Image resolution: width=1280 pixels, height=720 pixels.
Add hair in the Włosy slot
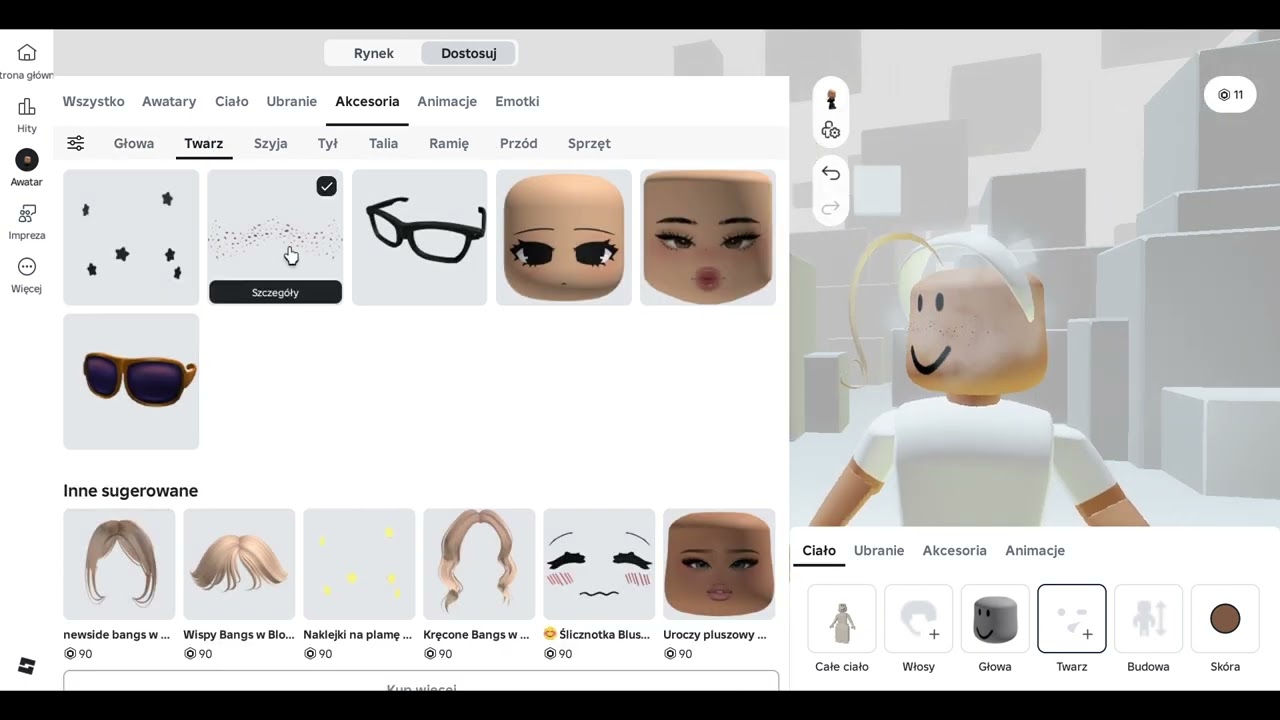click(918, 619)
